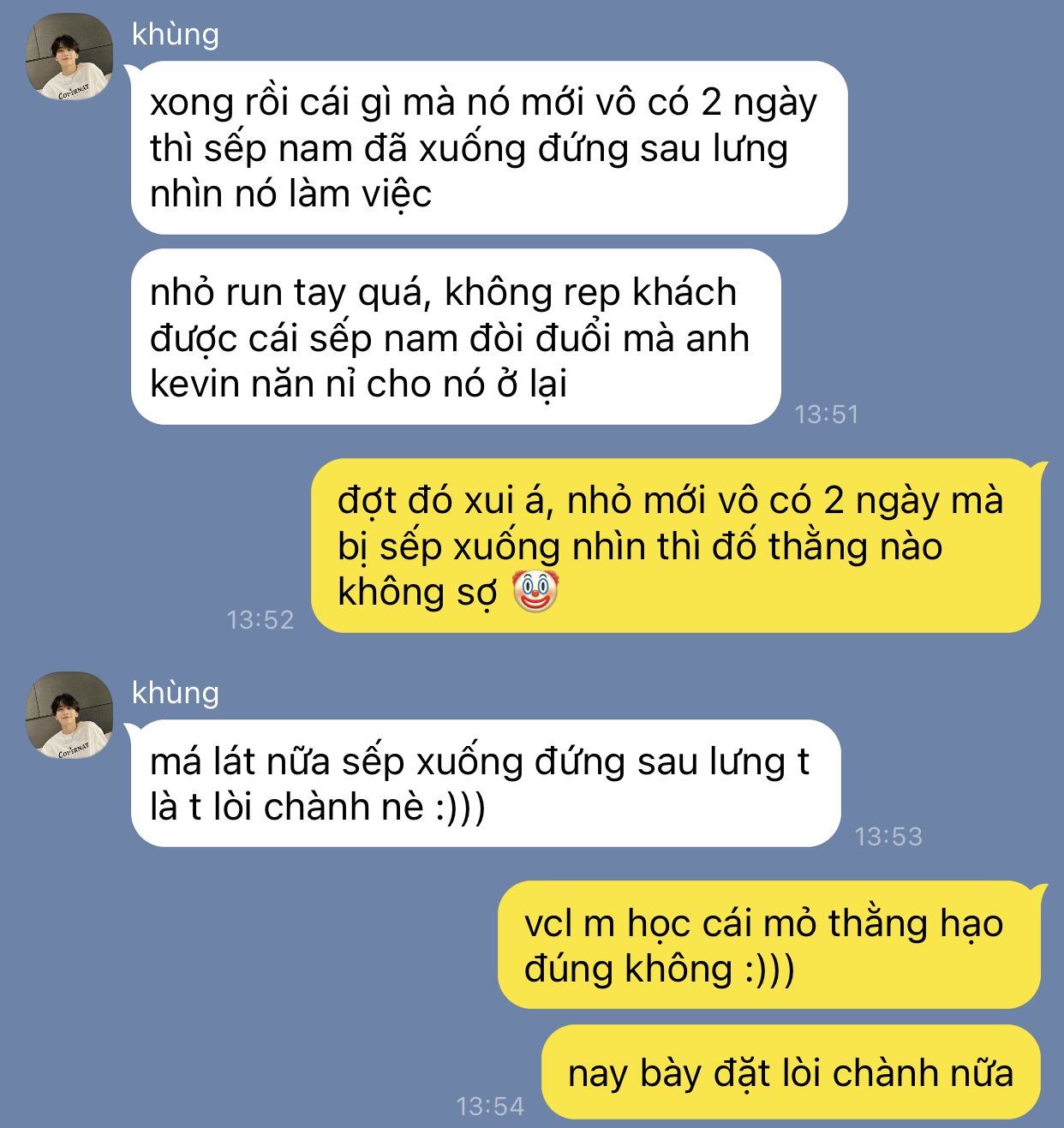Image resolution: width=1064 pixels, height=1128 pixels.
Task: Tap the 13:51 timestamp
Action: coord(827,415)
